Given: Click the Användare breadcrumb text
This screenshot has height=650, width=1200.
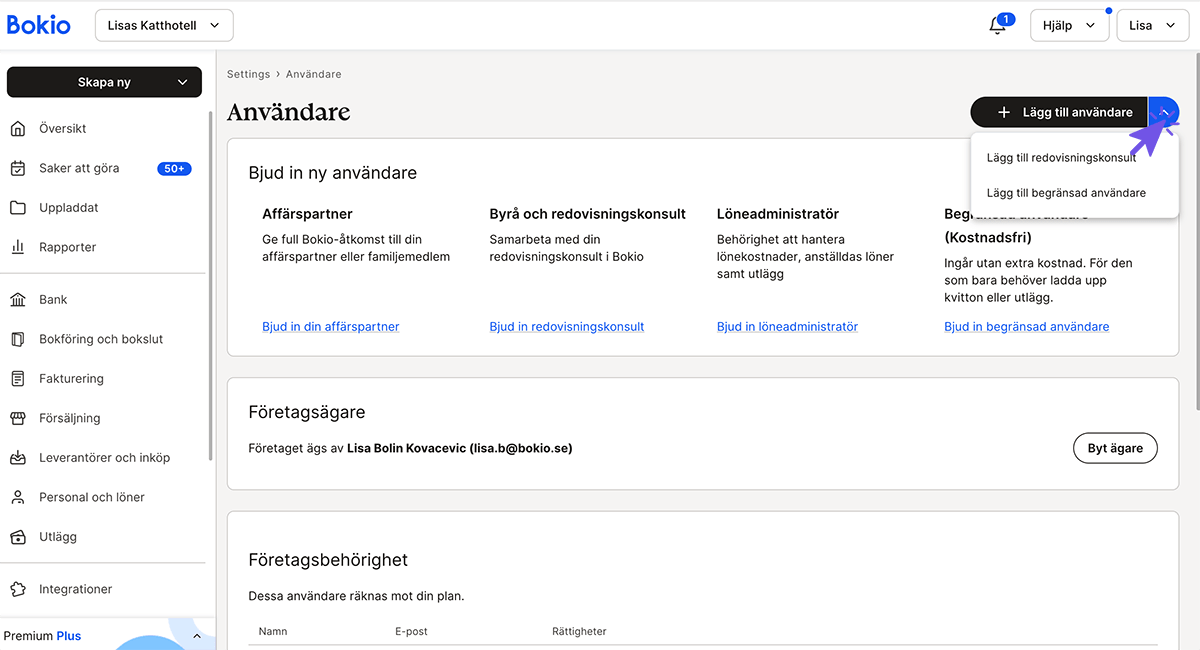Looking at the screenshot, I should [314, 74].
